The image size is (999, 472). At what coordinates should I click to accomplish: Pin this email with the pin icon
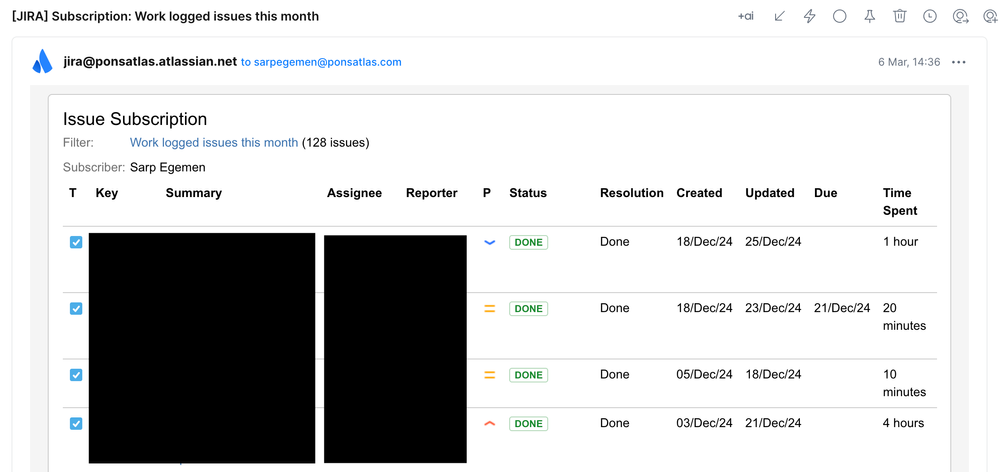[x=870, y=17]
